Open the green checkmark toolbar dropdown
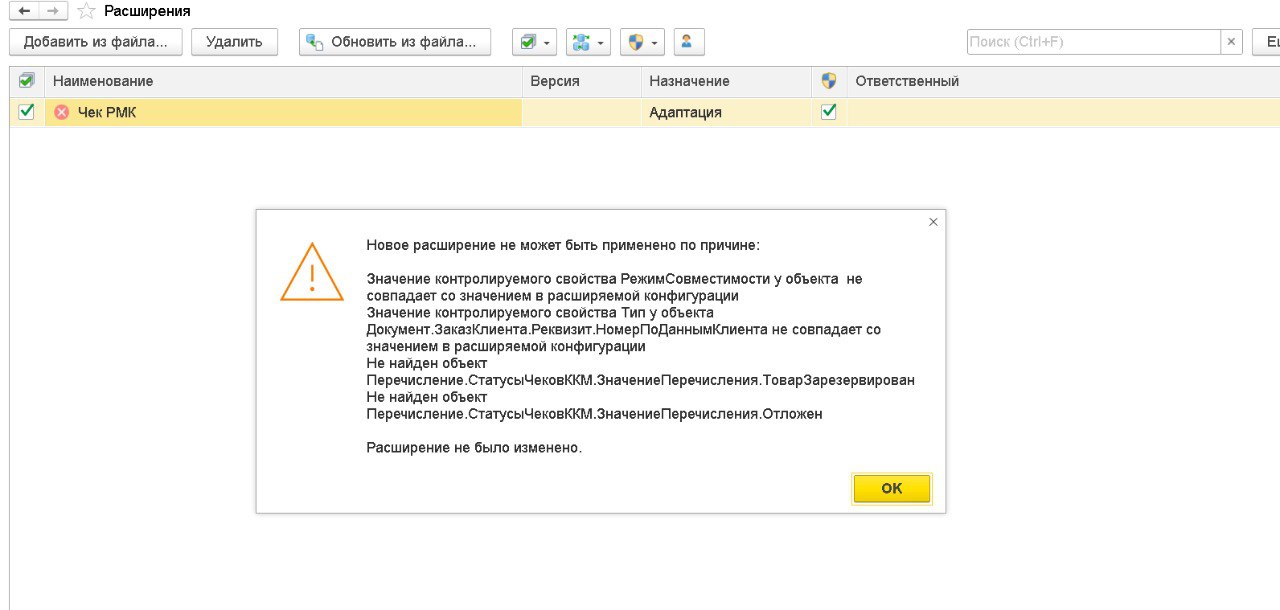 pyautogui.click(x=535, y=42)
